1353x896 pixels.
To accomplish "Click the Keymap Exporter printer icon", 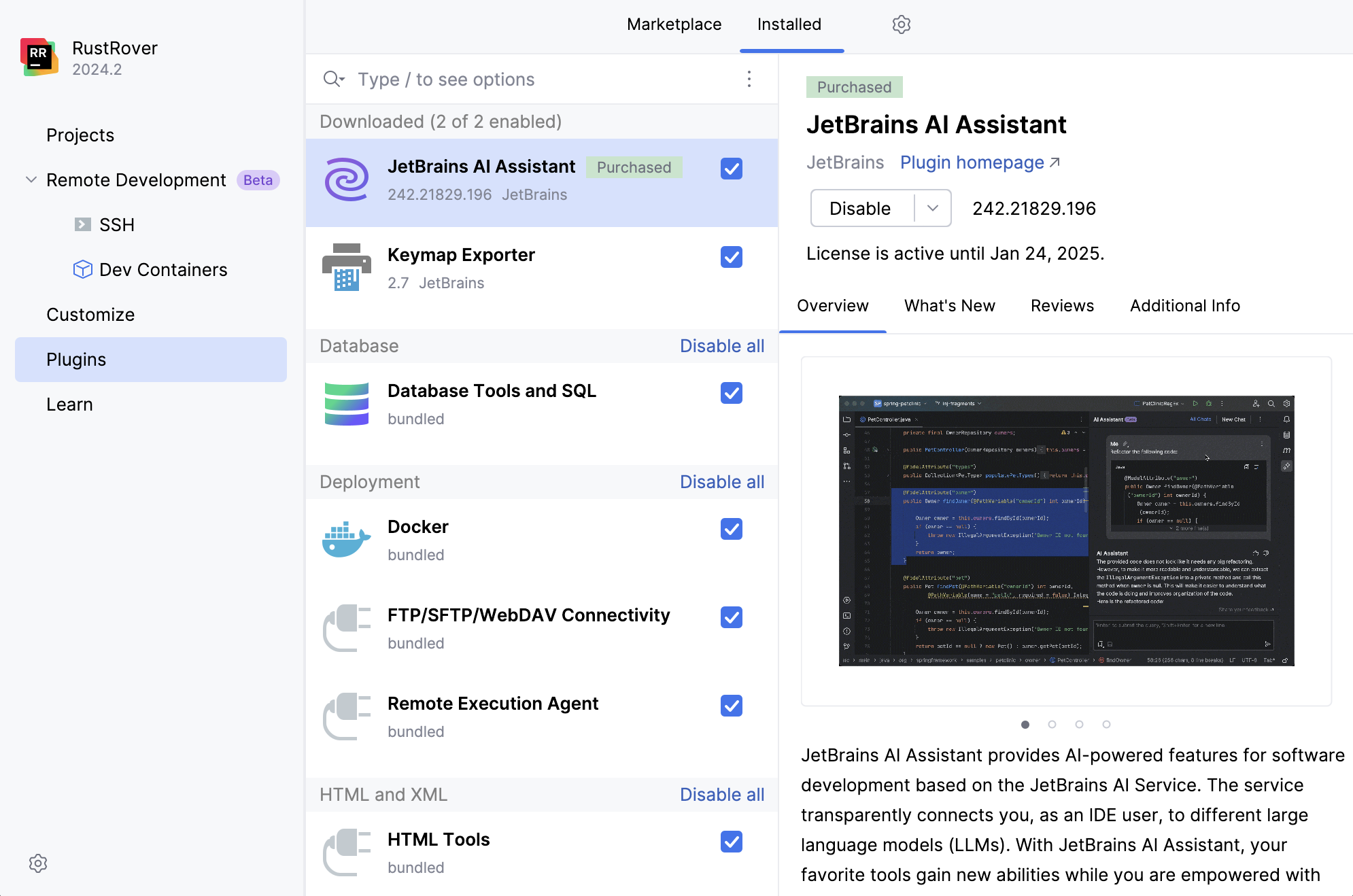I will [x=347, y=267].
